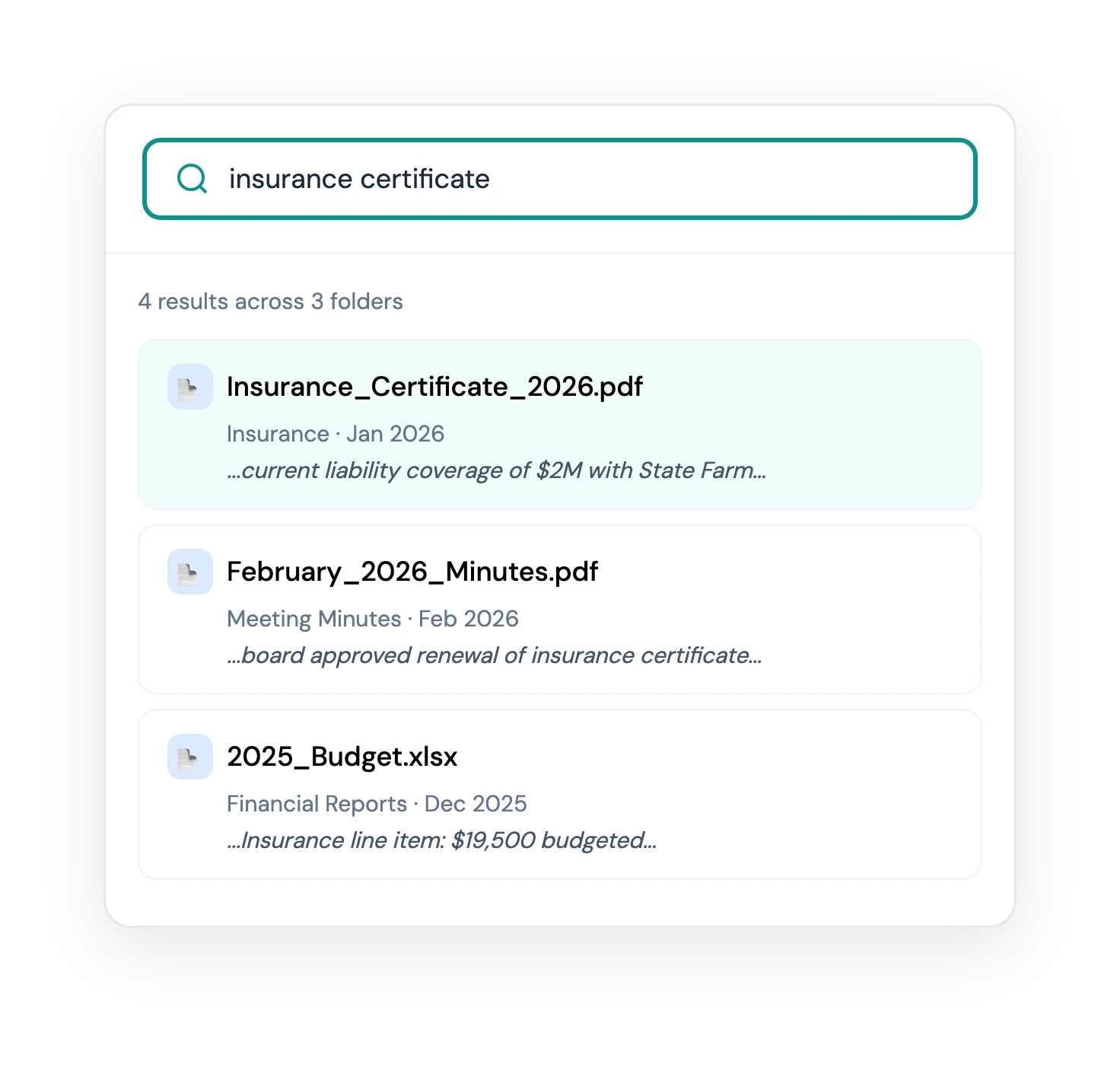Click the '4 results across 3 folders' summary
This screenshot has width=1120, height=1068.
270,301
